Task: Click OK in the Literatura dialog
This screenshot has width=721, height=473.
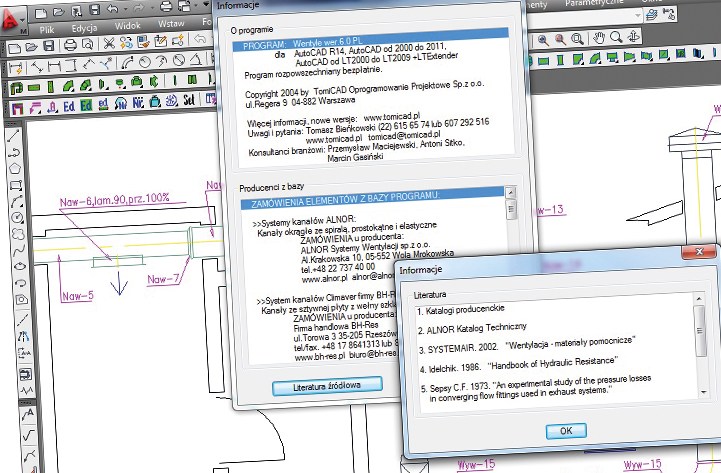Action: tap(566, 431)
